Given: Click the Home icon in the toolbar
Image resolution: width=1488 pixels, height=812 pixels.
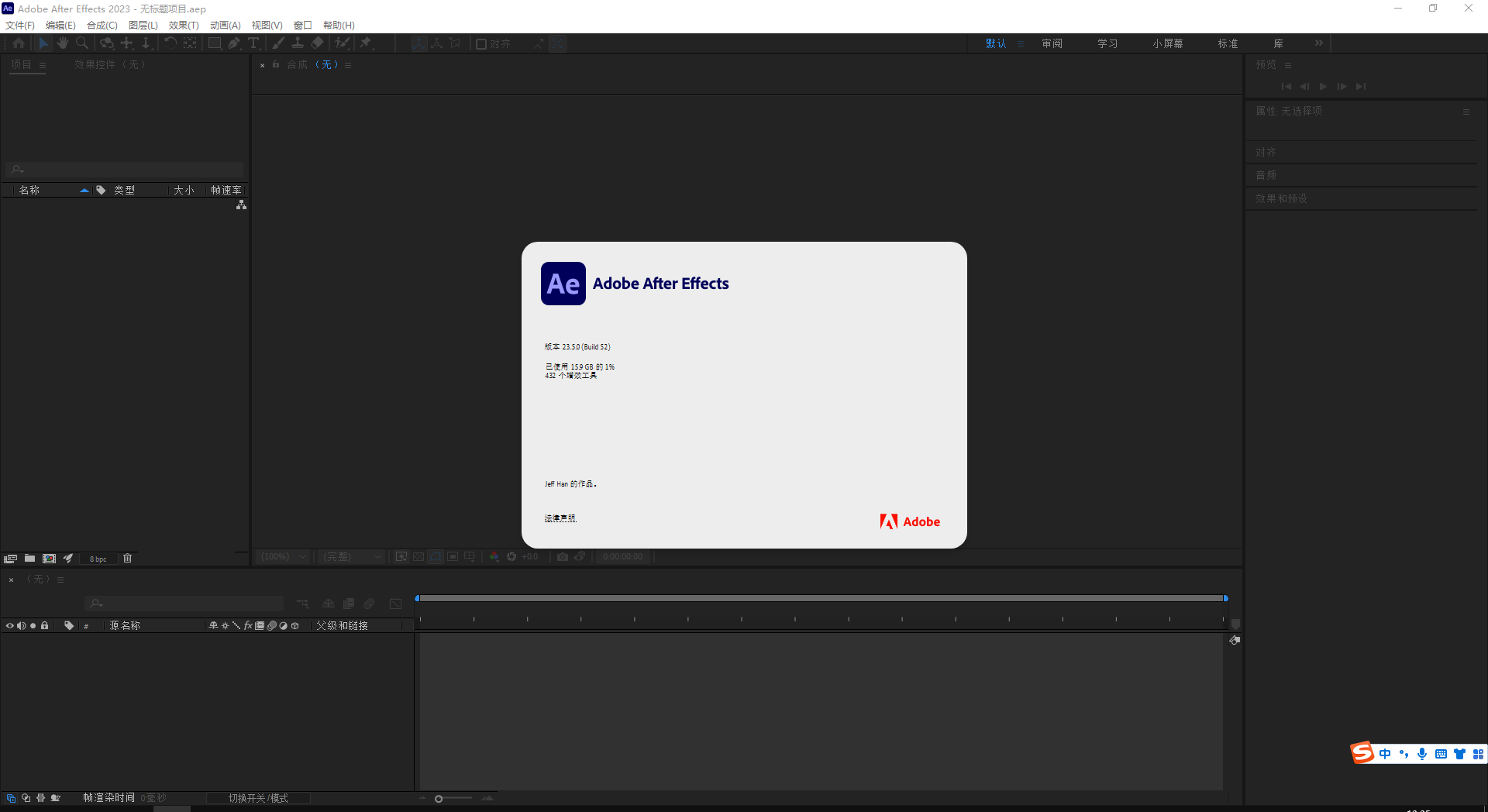Looking at the screenshot, I should [19, 43].
